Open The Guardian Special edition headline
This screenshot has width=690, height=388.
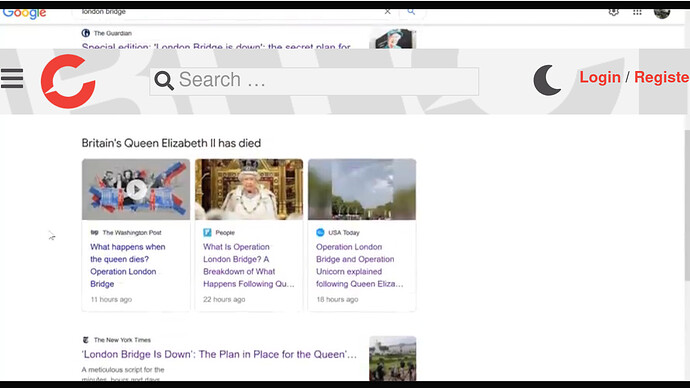click(x=216, y=46)
